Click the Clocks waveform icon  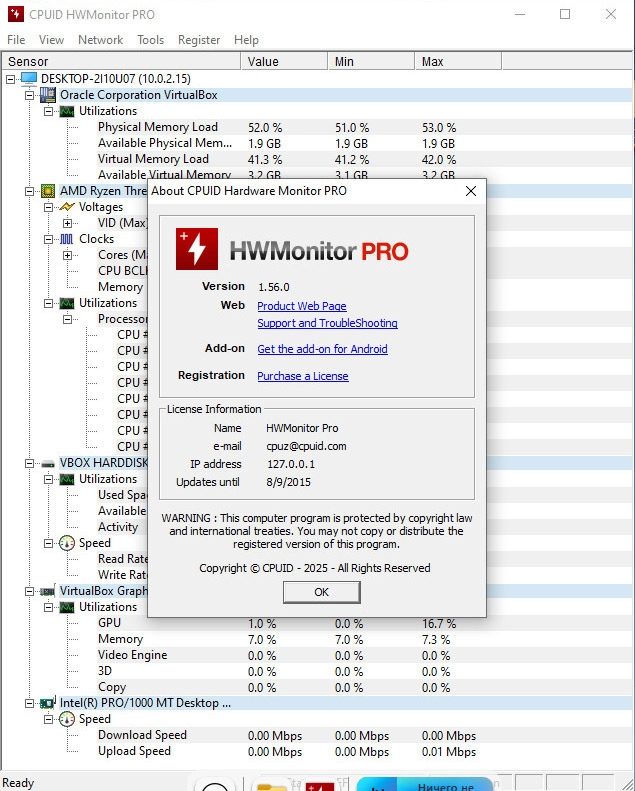pos(67,239)
